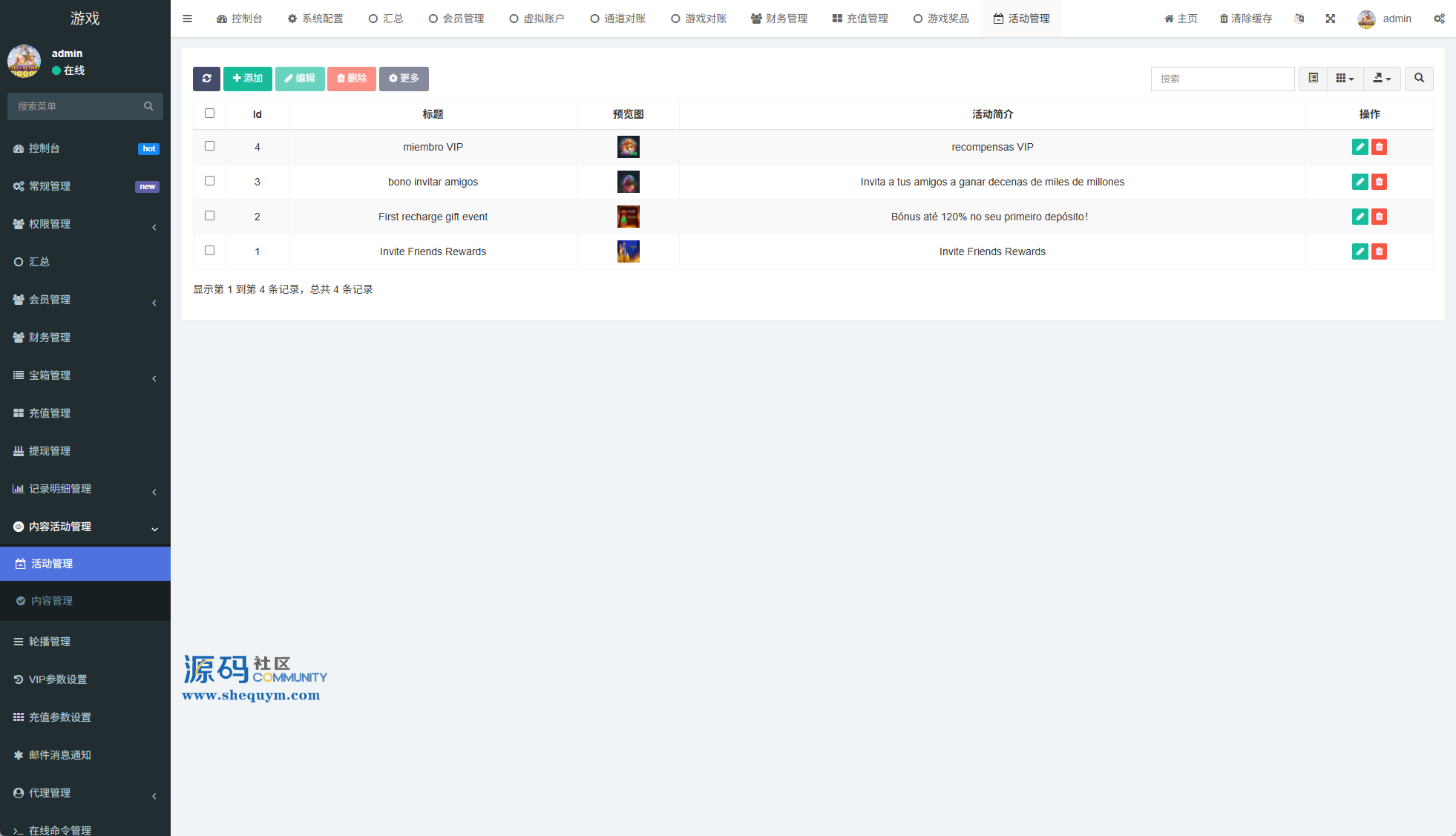Click the language switch icon in header
The image size is (1456, 836).
point(1299,19)
